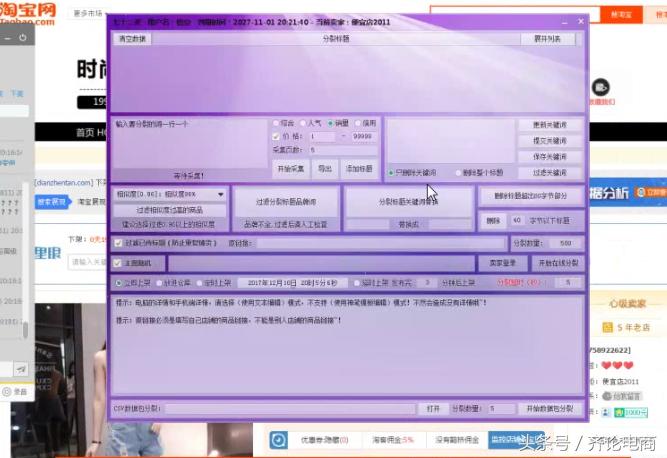This screenshot has width=667, height=458.
Task: Select the 只删除关键词 radio option
Action: click(x=391, y=173)
